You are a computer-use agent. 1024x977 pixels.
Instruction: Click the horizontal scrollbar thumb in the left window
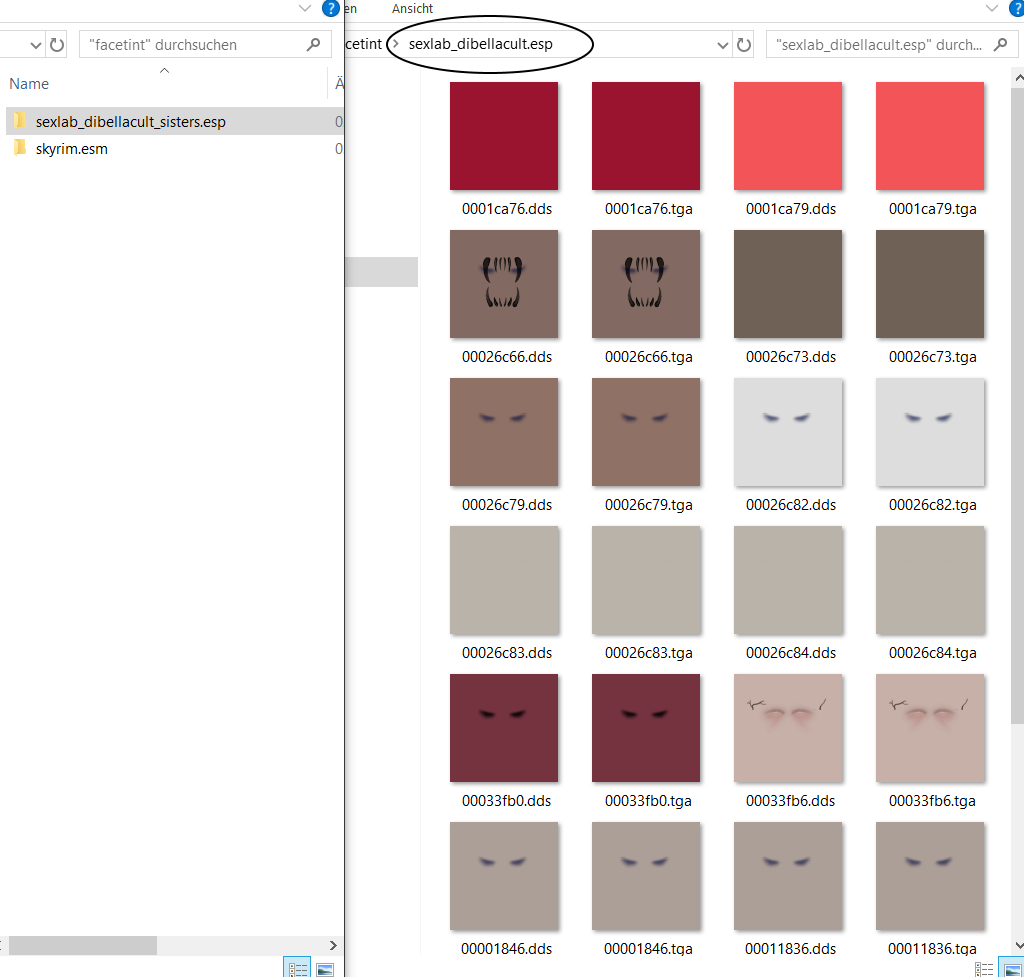point(82,945)
